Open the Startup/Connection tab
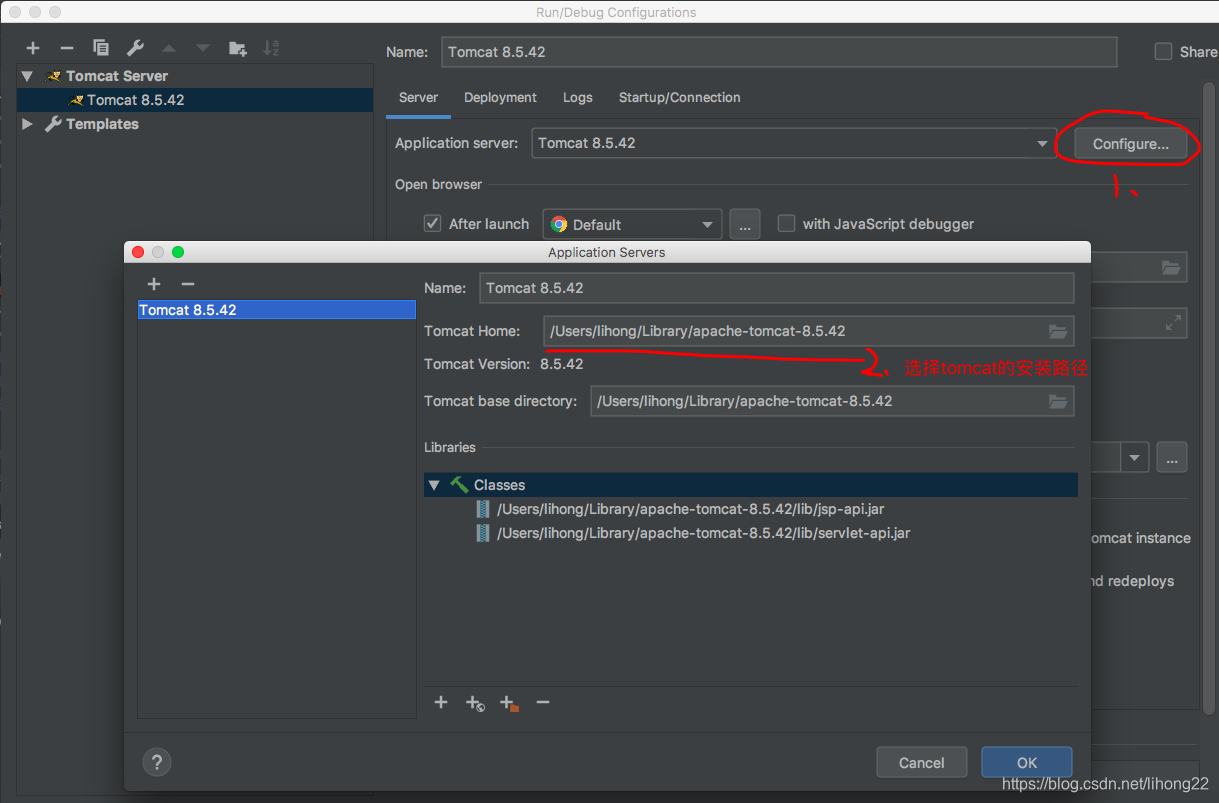The image size is (1219, 803). [x=679, y=98]
